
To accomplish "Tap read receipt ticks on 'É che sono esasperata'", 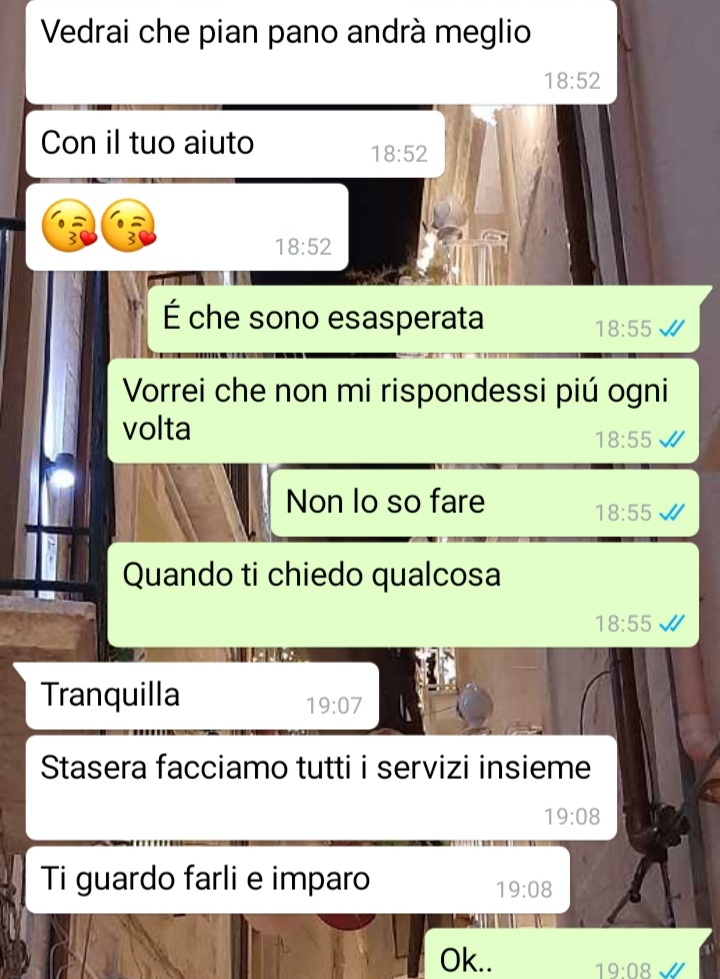I will (672, 328).
